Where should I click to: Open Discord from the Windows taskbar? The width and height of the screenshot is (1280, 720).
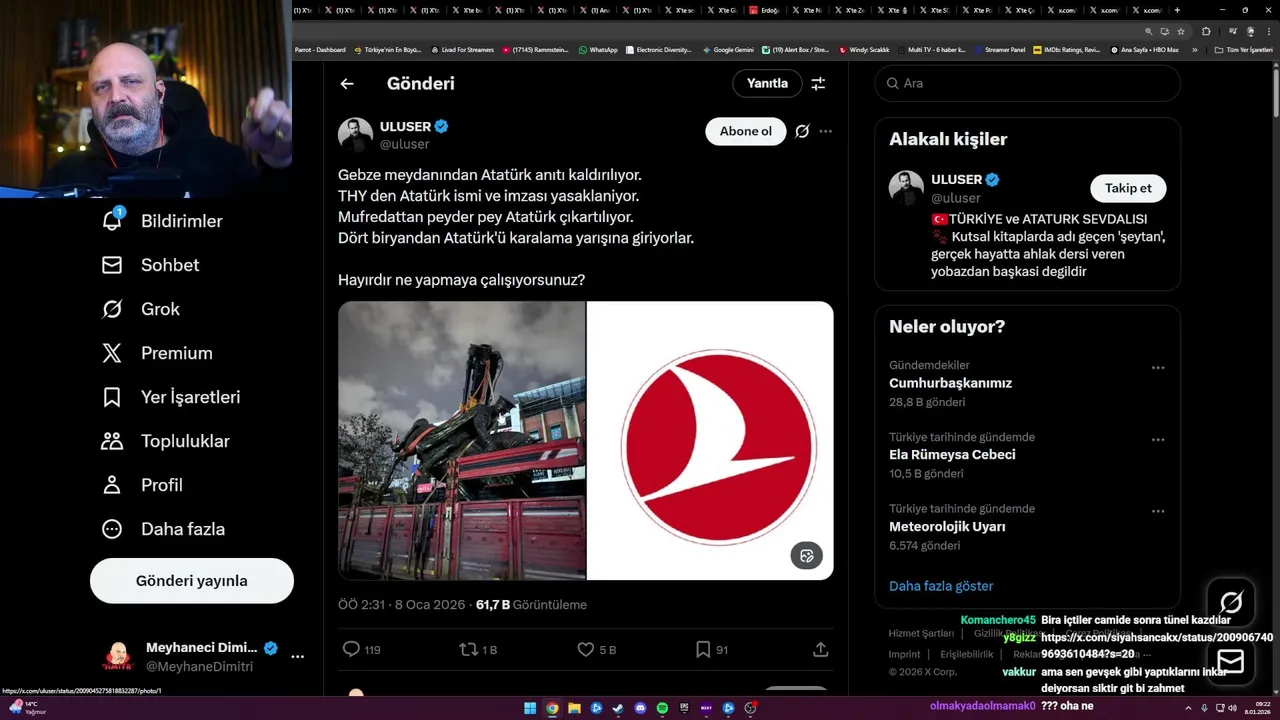point(640,708)
